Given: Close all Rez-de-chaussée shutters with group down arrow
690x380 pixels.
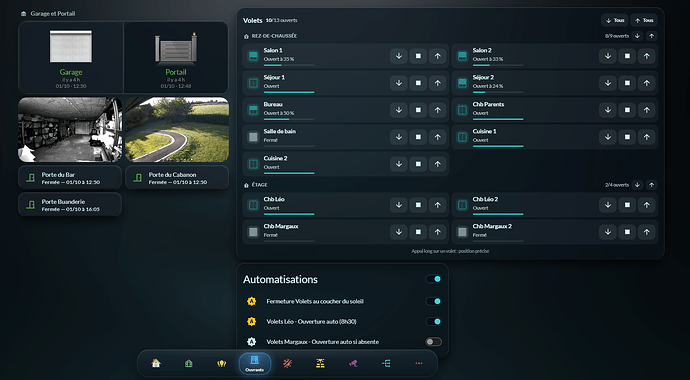Looking at the screenshot, I should tap(637, 36).
